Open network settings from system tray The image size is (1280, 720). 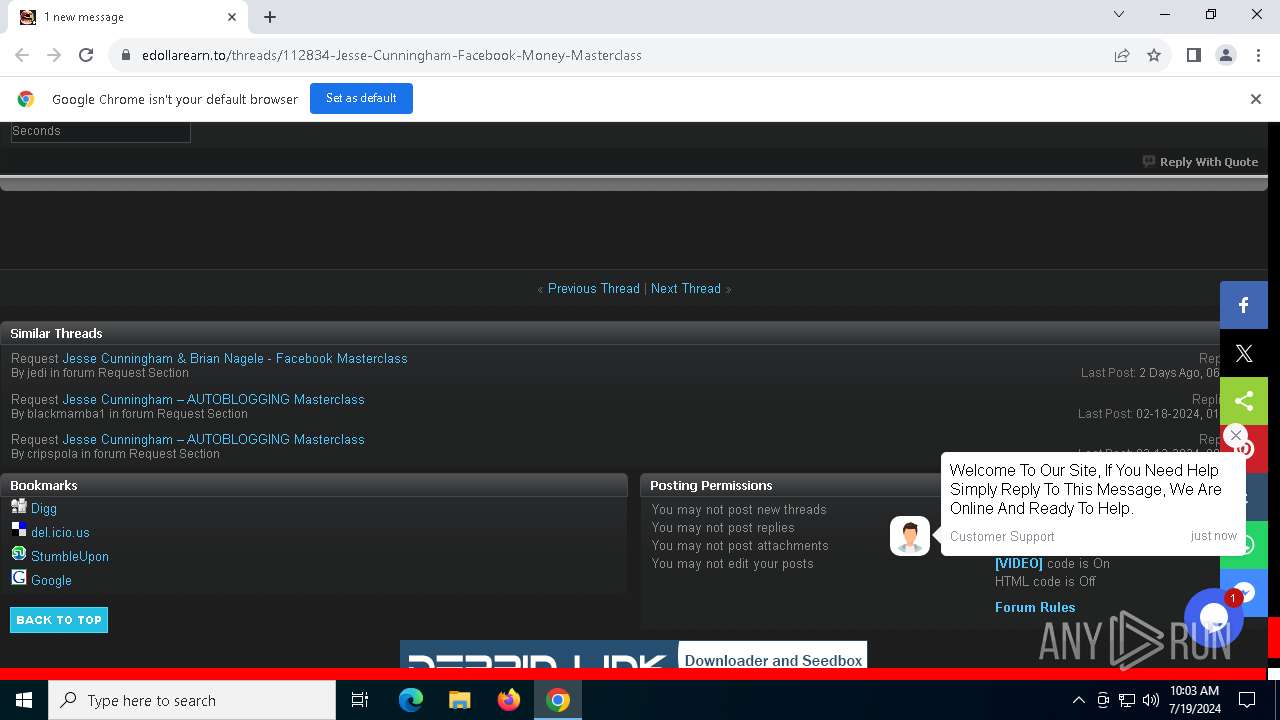(x=1127, y=700)
